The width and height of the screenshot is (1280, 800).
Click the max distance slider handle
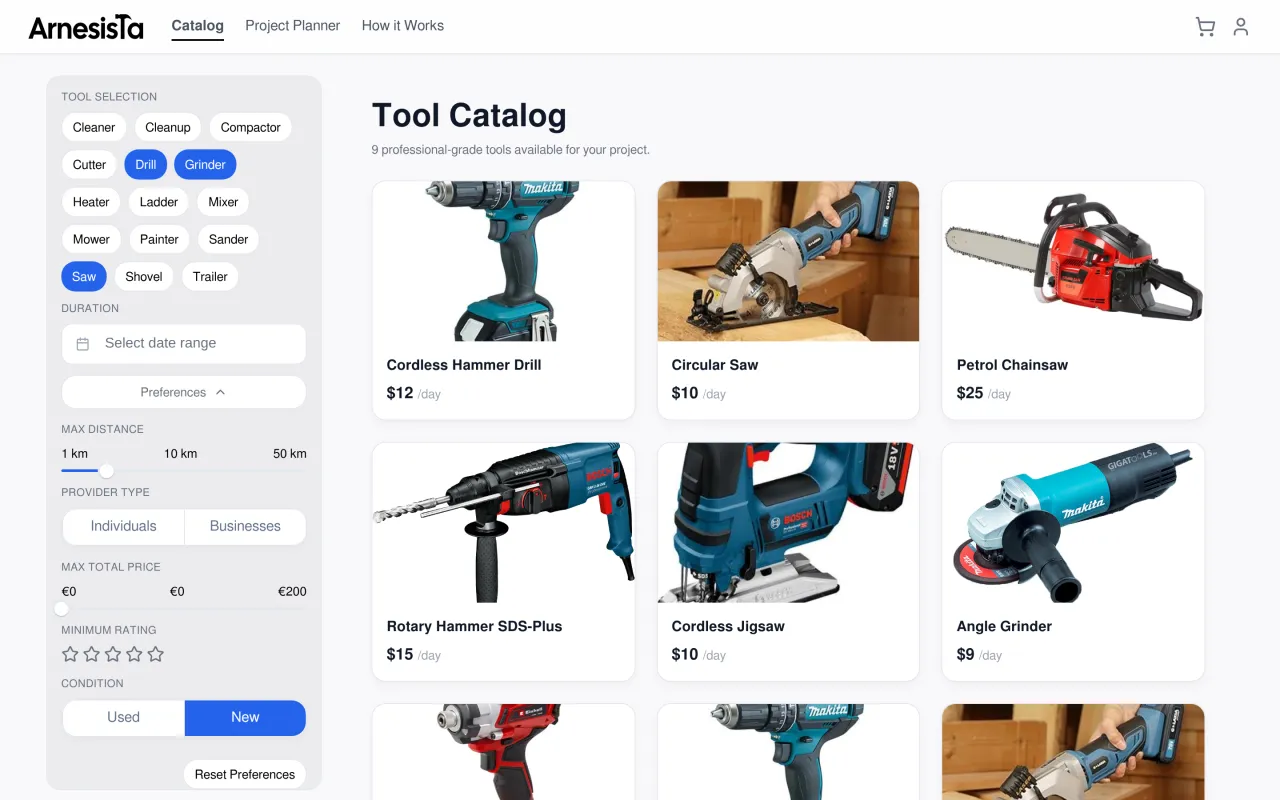tap(106, 471)
